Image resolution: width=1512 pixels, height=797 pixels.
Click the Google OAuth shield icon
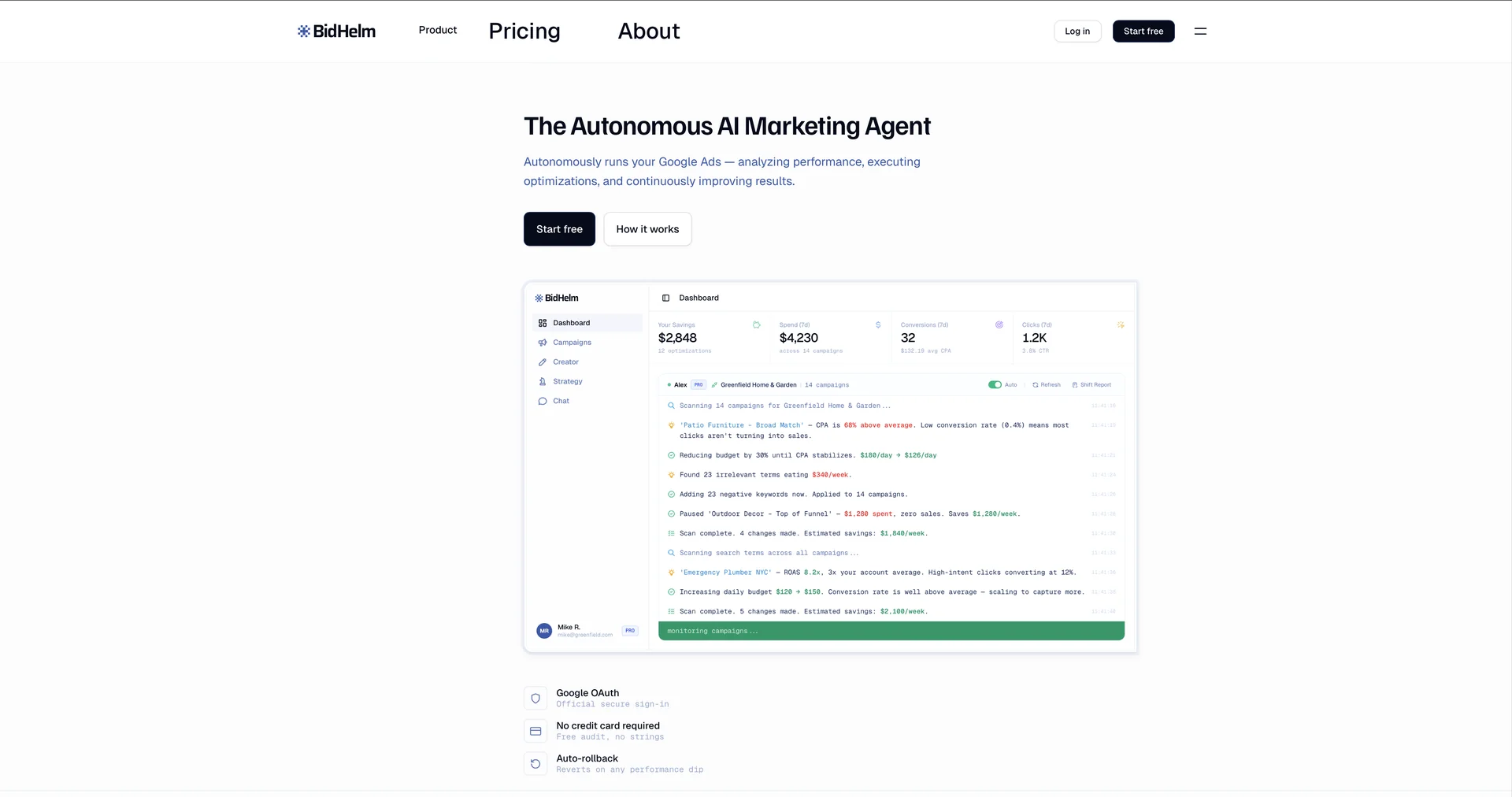click(x=535, y=699)
